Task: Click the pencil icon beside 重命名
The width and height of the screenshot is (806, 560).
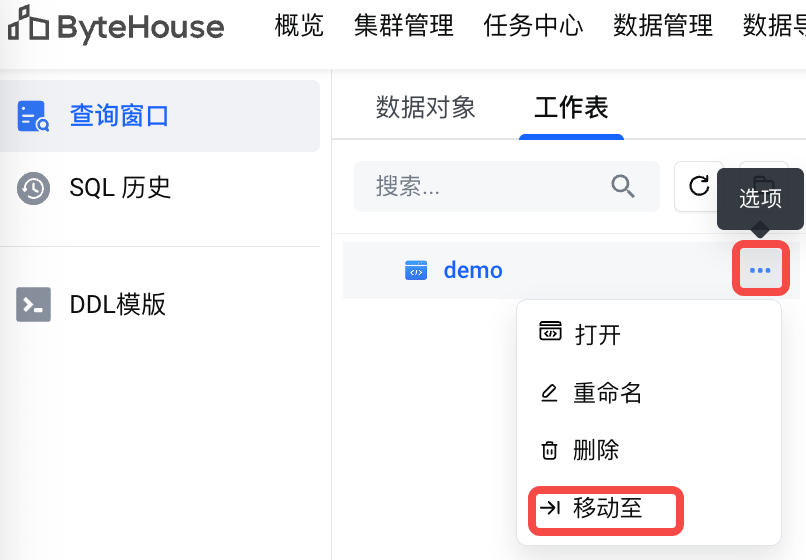Action: [549, 393]
